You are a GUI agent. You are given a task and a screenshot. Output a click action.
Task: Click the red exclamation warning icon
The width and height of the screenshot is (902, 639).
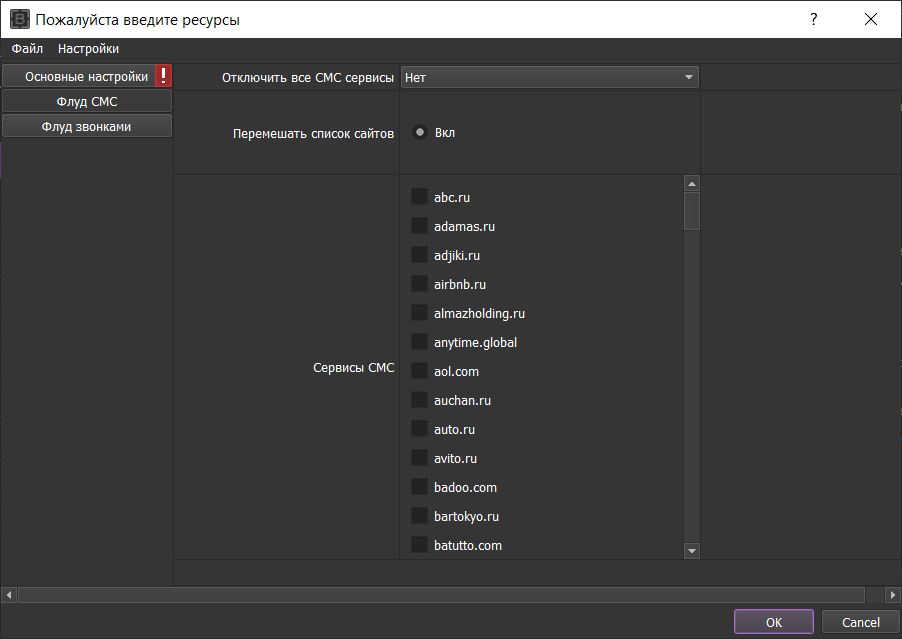tap(164, 76)
